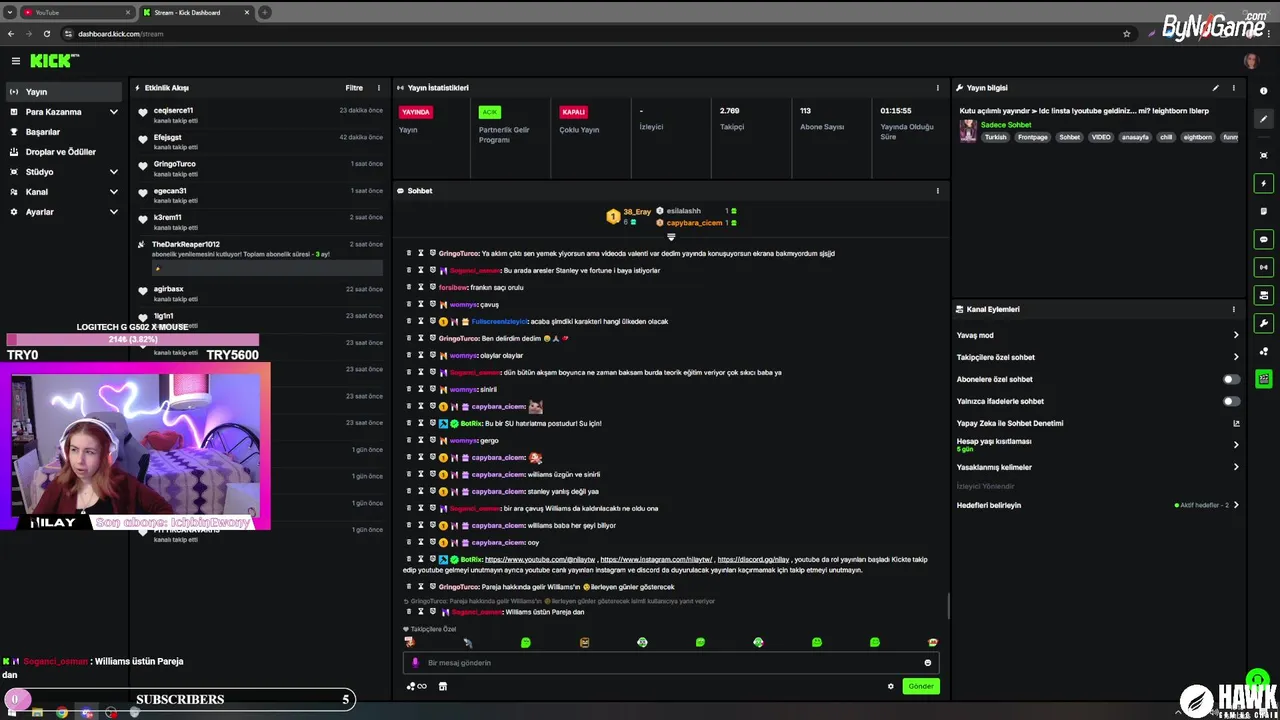1280x720 pixels.
Task: Toggle the channel actions panel icon
Action: pyautogui.click(x=1264, y=295)
